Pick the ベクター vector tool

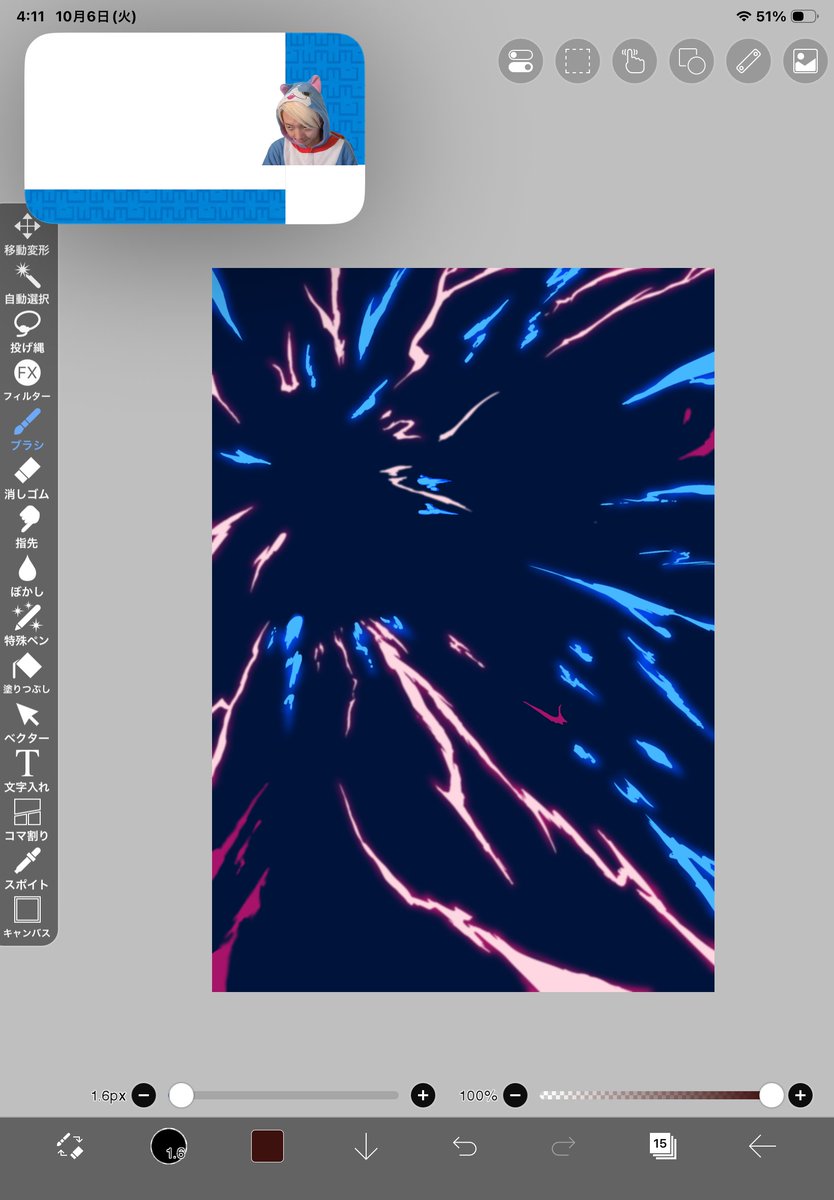(x=27, y=723)
